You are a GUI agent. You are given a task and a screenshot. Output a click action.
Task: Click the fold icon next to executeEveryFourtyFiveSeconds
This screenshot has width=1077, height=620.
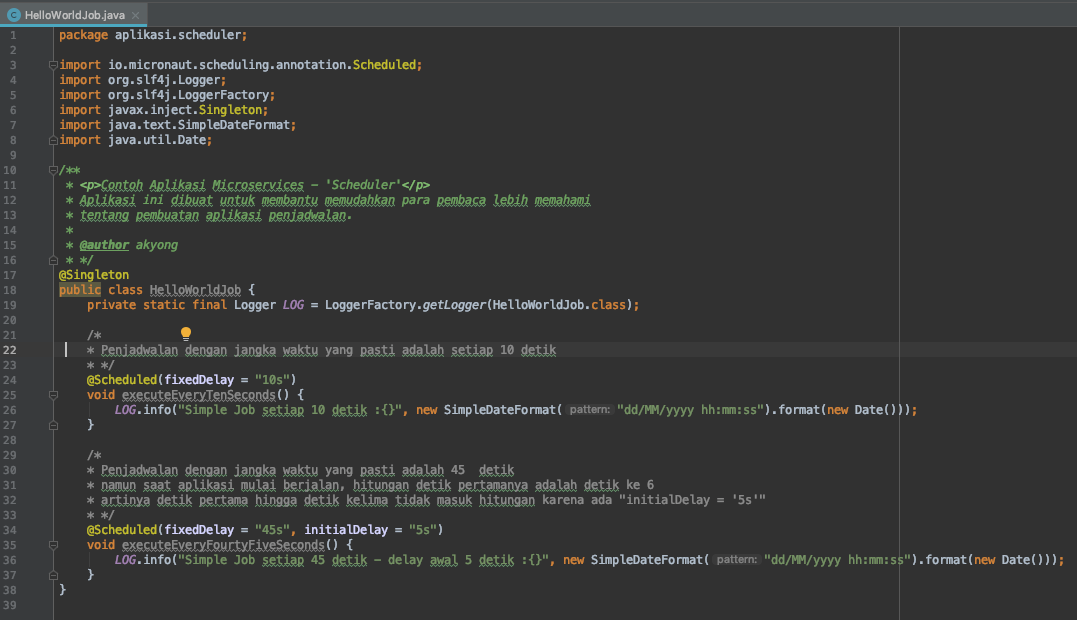click(53, 545)
